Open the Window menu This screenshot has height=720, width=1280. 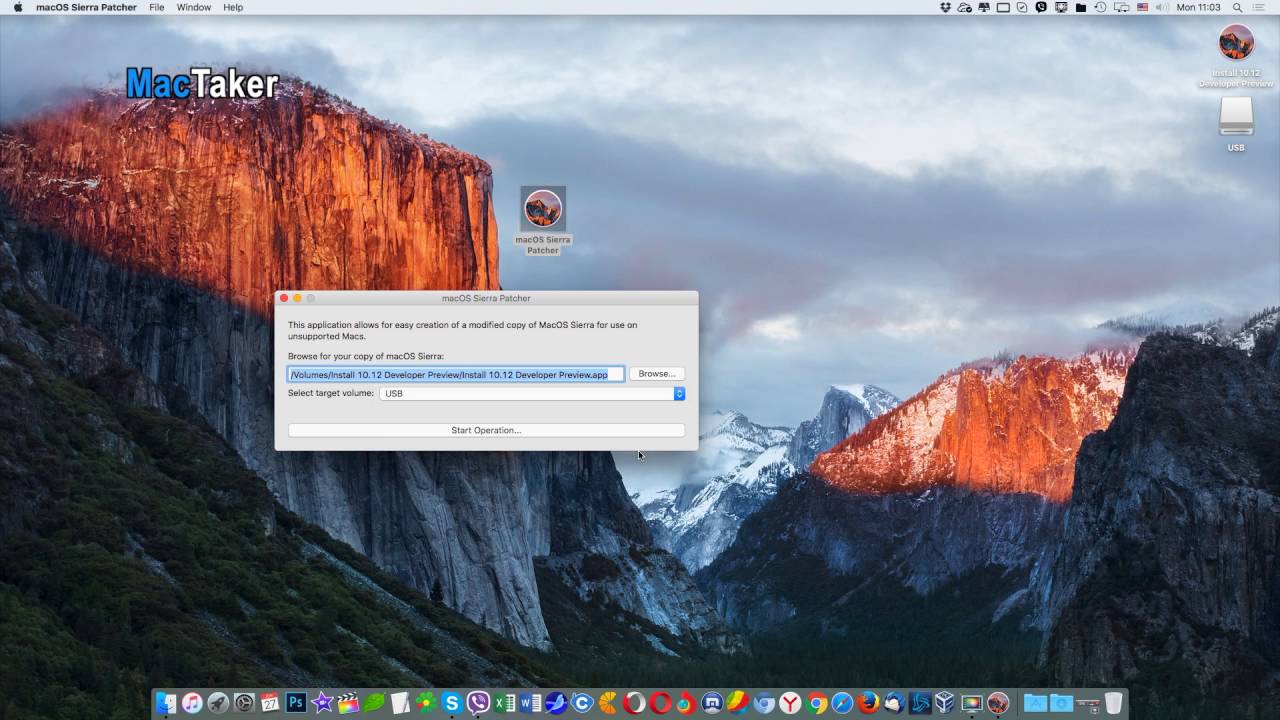tap(194, 7)
